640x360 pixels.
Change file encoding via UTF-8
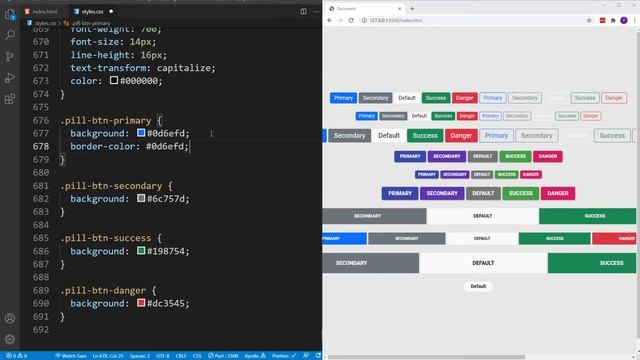pyautogui.click(x=162, y=356)
